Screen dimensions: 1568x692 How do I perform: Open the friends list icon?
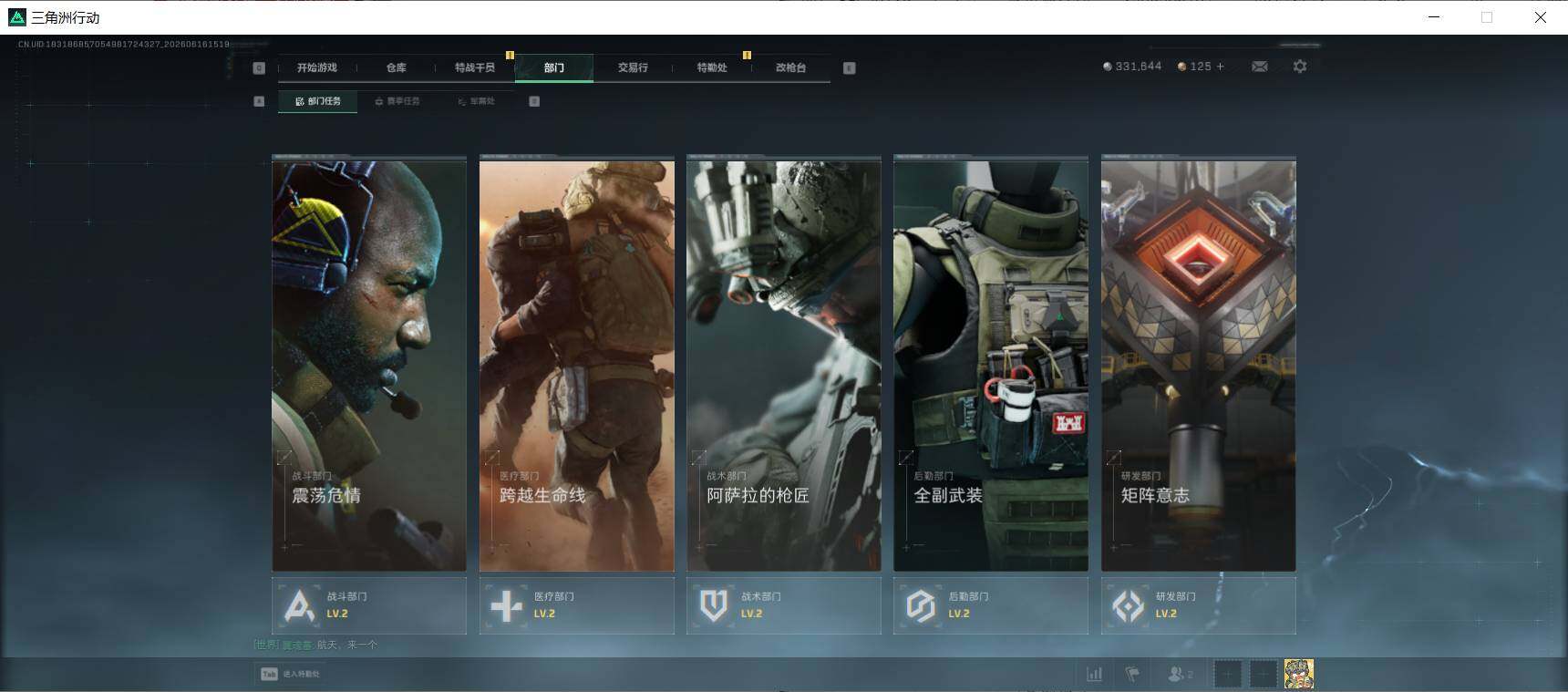1175,675
